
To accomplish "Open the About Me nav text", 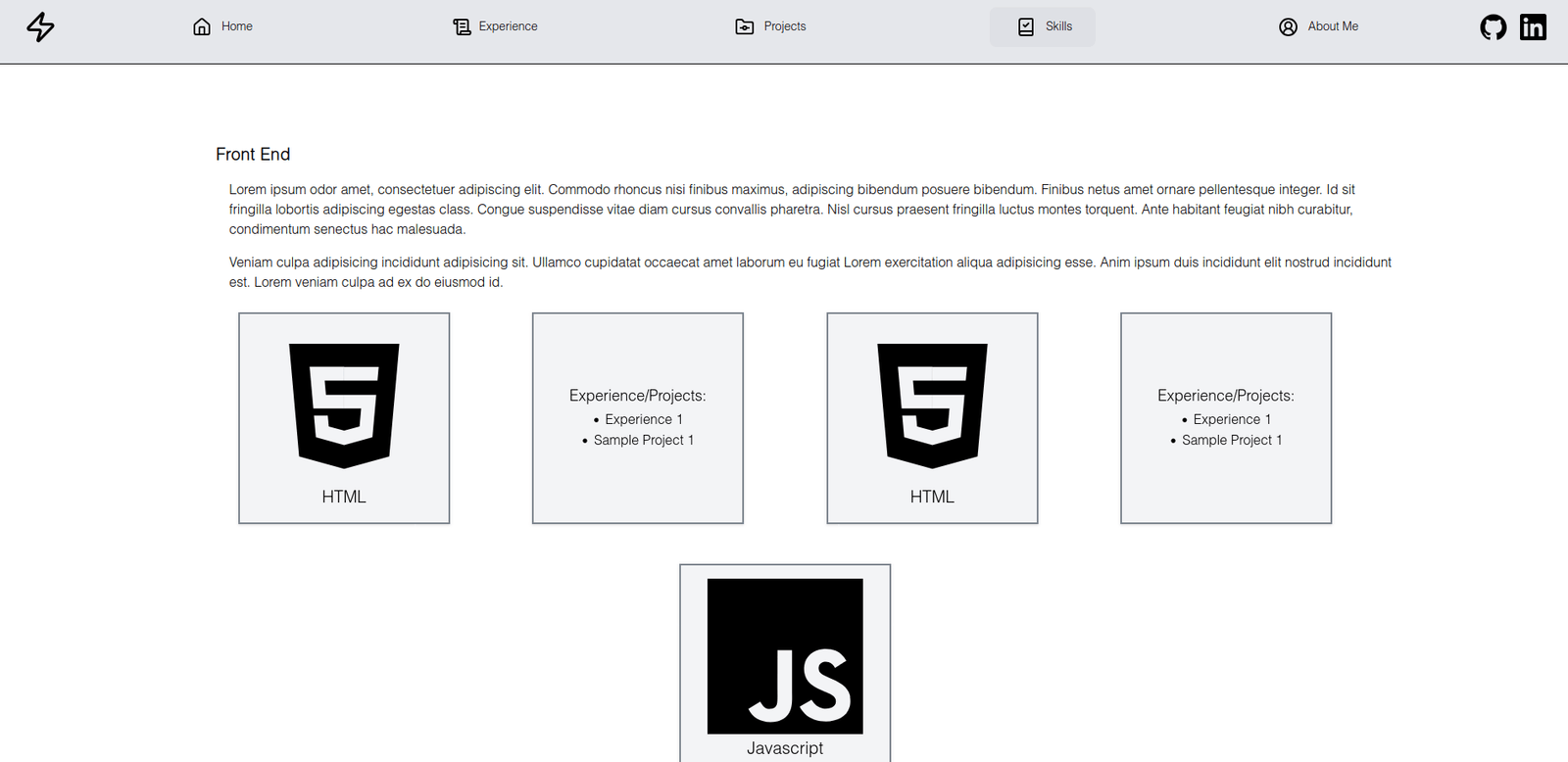I will [1333, 26].
